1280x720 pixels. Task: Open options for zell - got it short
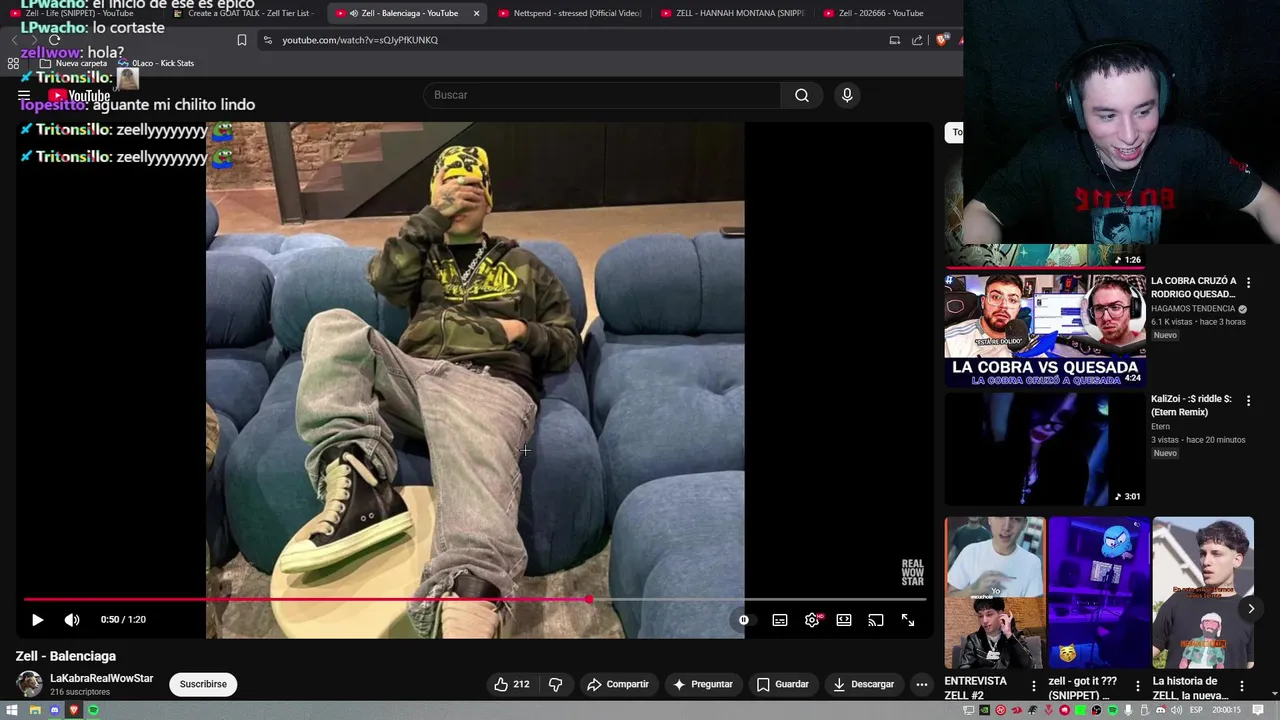(x=1137, y=686)
